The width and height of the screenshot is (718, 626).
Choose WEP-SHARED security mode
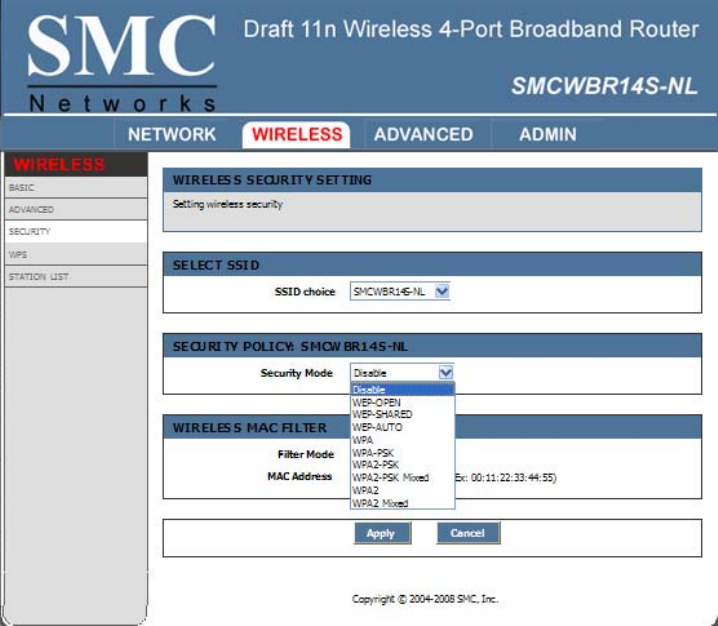click(x=403, y=414)
